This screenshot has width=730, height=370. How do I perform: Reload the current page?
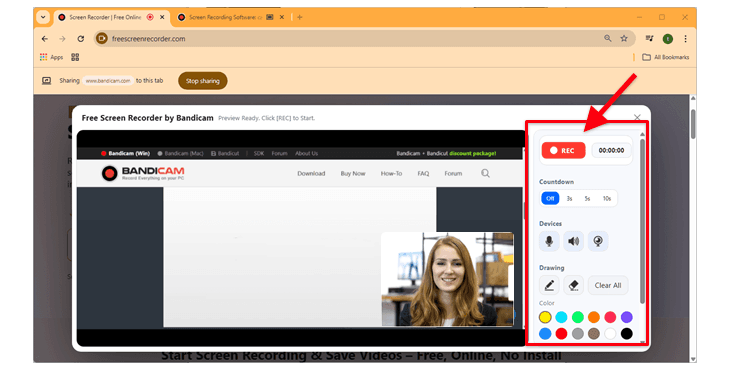[x=81, y=39]
